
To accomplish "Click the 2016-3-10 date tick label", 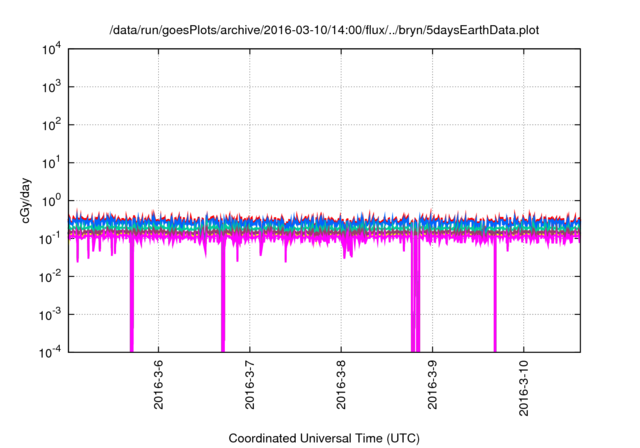I will pyautogui.click(x=524, y=388).
